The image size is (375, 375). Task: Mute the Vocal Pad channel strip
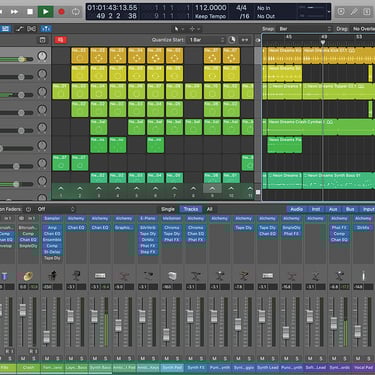point(358,359)
